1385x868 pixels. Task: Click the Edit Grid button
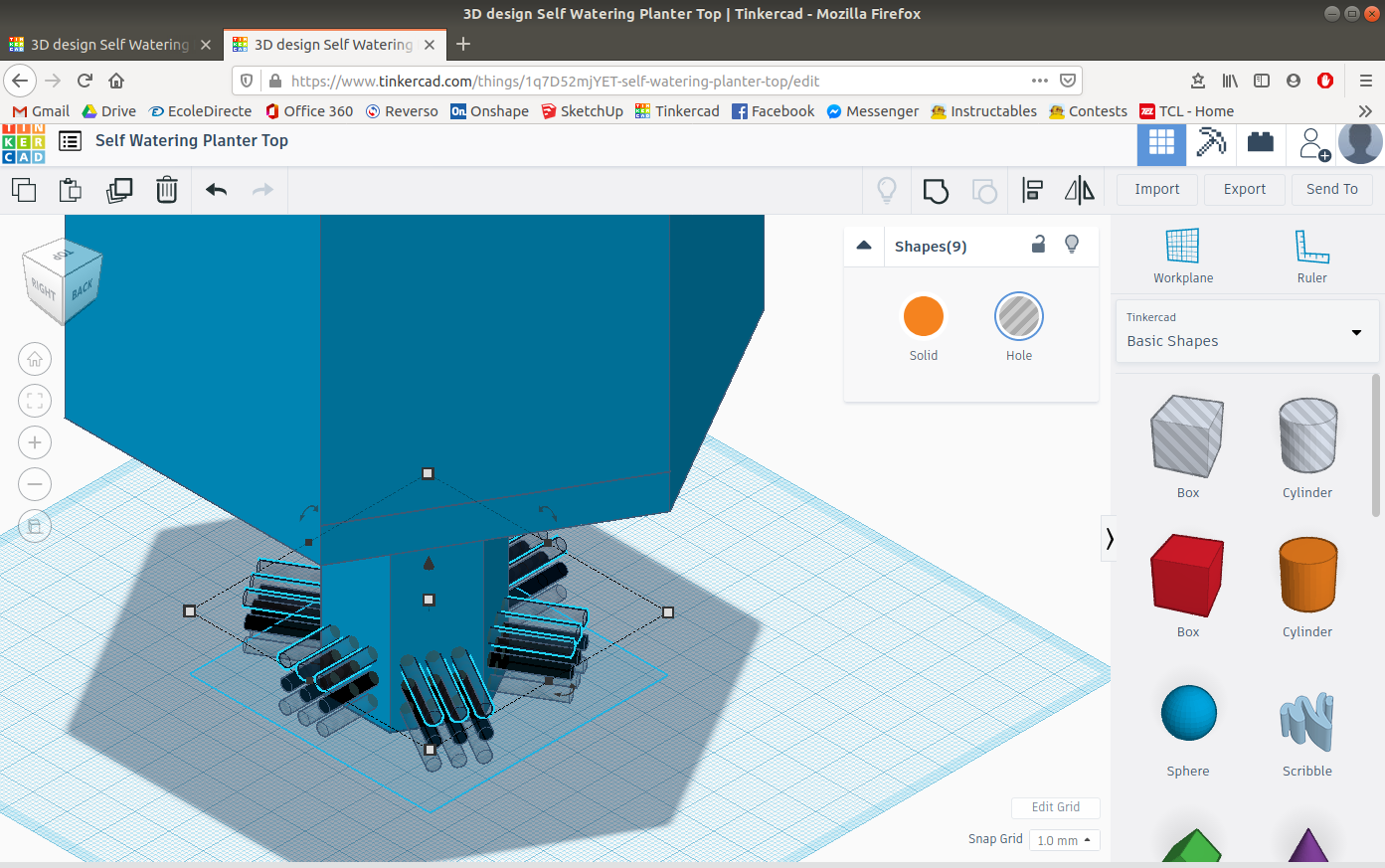click(x=1055, y=807)
